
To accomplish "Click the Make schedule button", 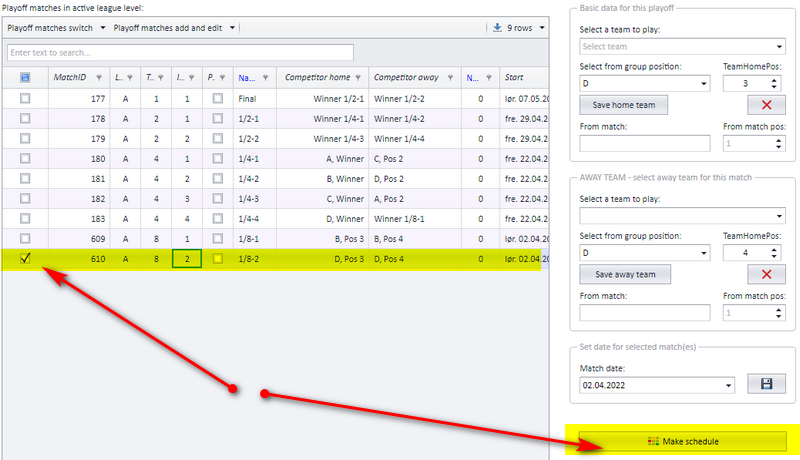I will [683, 441].
